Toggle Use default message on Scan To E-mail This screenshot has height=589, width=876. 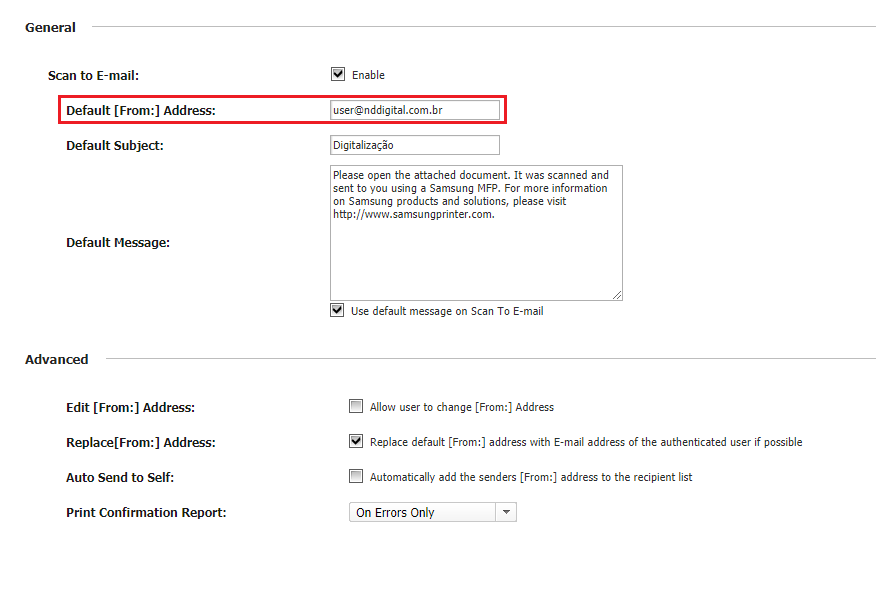click(x=337, y=311)
